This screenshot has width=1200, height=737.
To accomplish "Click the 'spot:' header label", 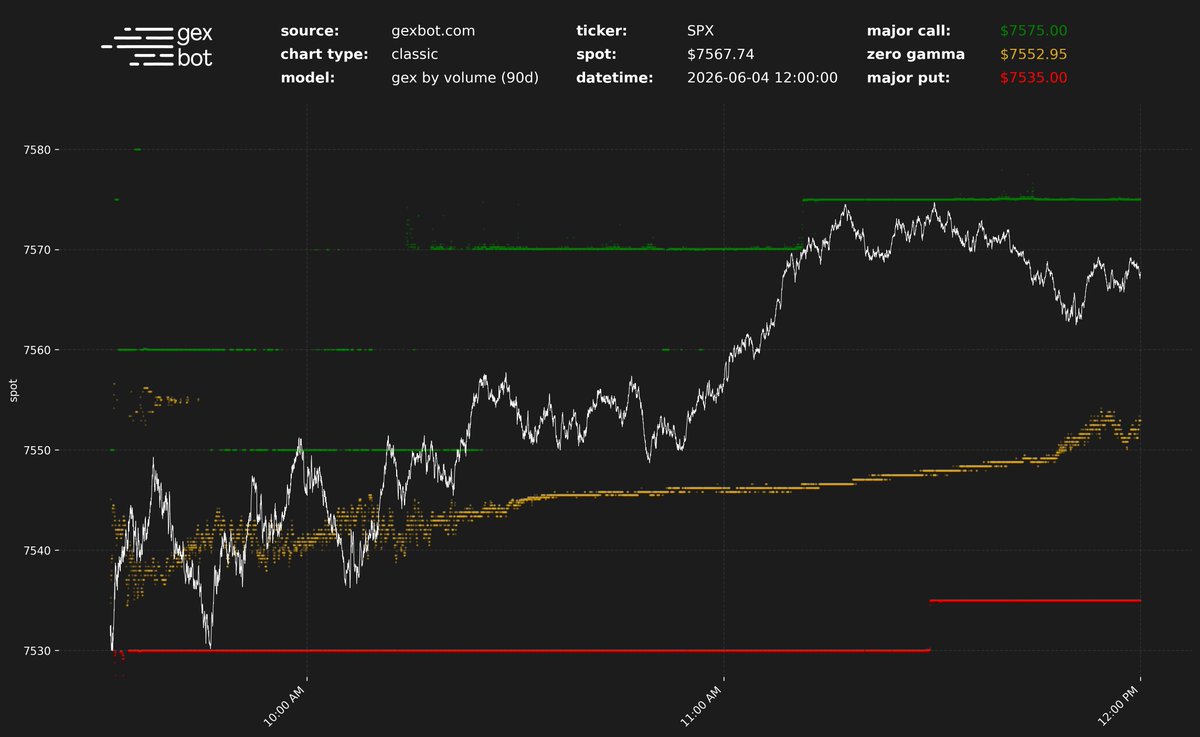I will [597, 54].
